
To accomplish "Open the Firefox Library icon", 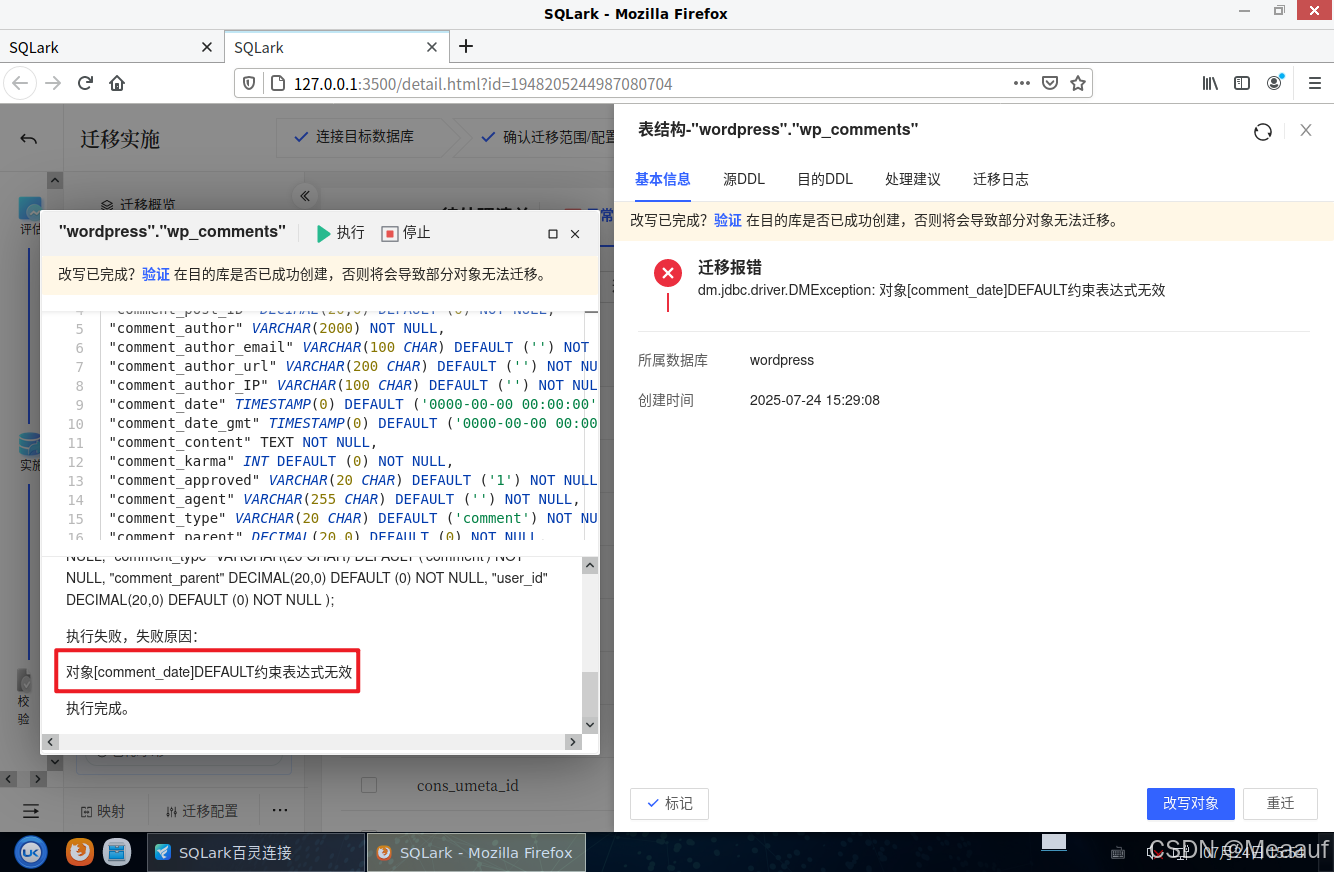I will (1210, 83).
